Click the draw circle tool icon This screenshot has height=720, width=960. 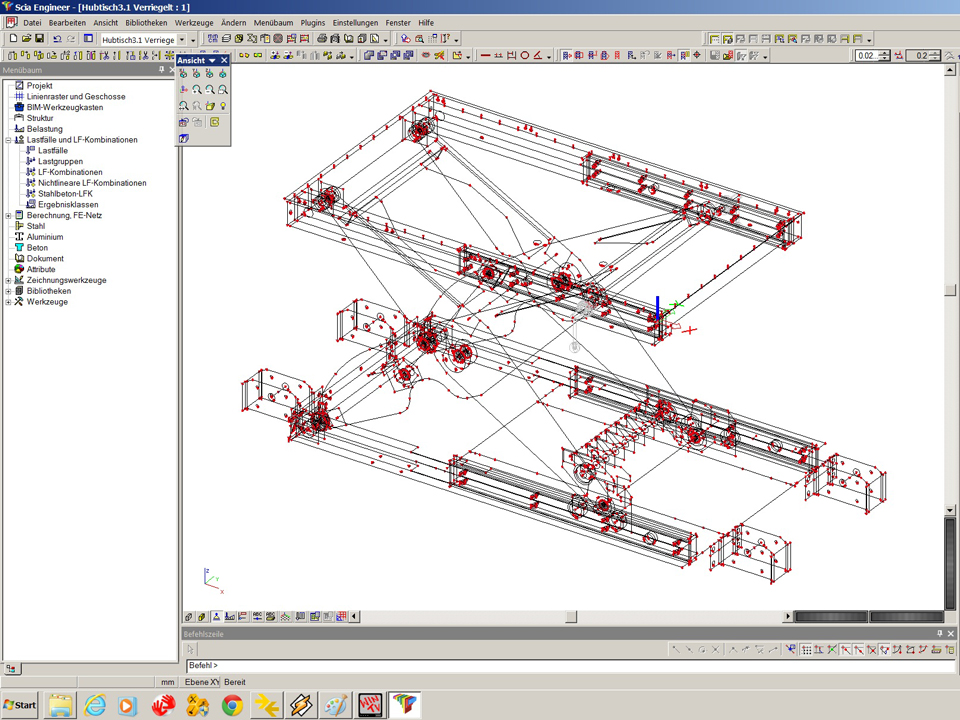pyautogui.click(x=524, y=56)
